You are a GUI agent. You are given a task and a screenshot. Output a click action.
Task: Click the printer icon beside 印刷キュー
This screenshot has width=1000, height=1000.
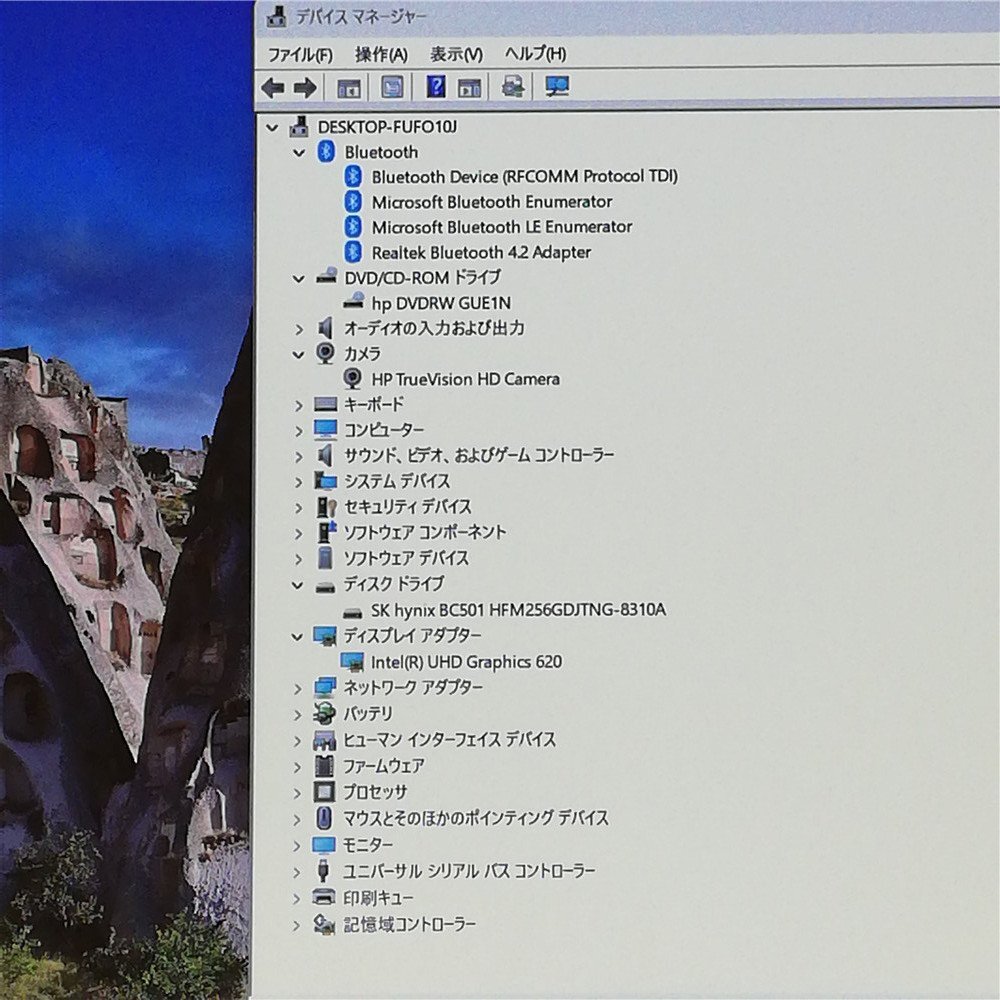coord(324,898)
